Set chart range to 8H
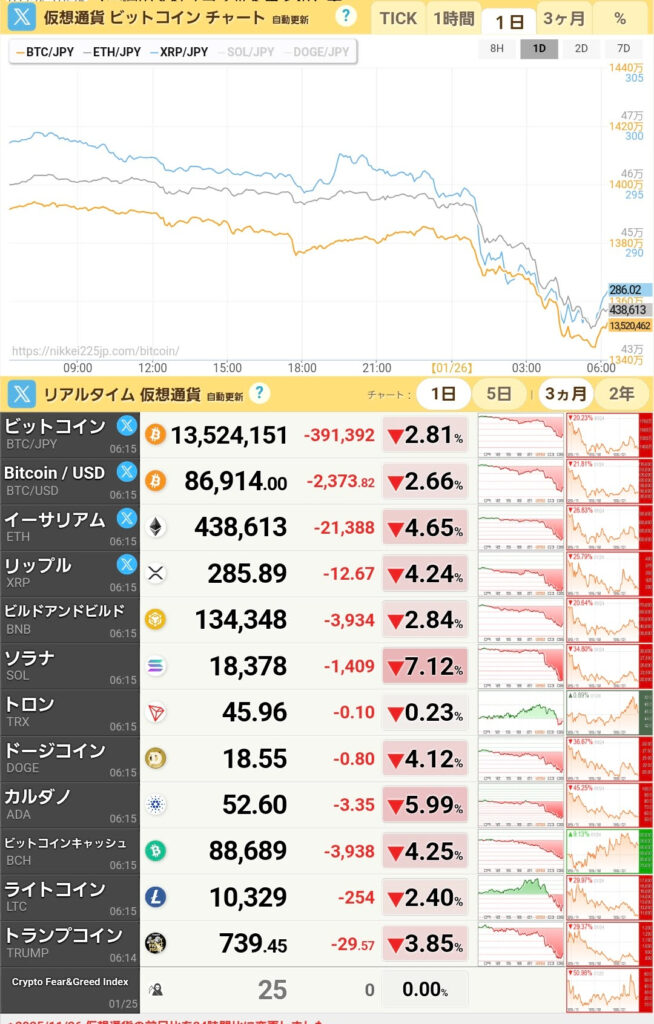Viewport: 654px width, 1024px height. [497, 48]
